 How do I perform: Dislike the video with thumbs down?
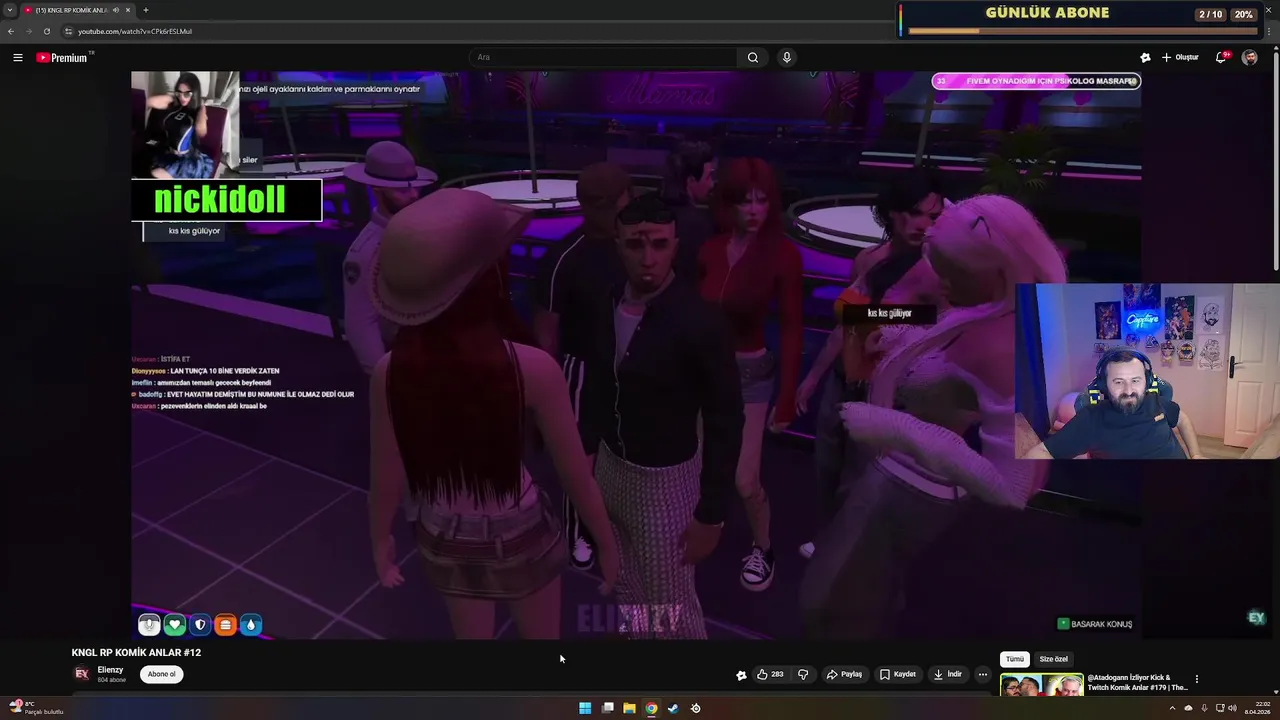coord(803,674)
